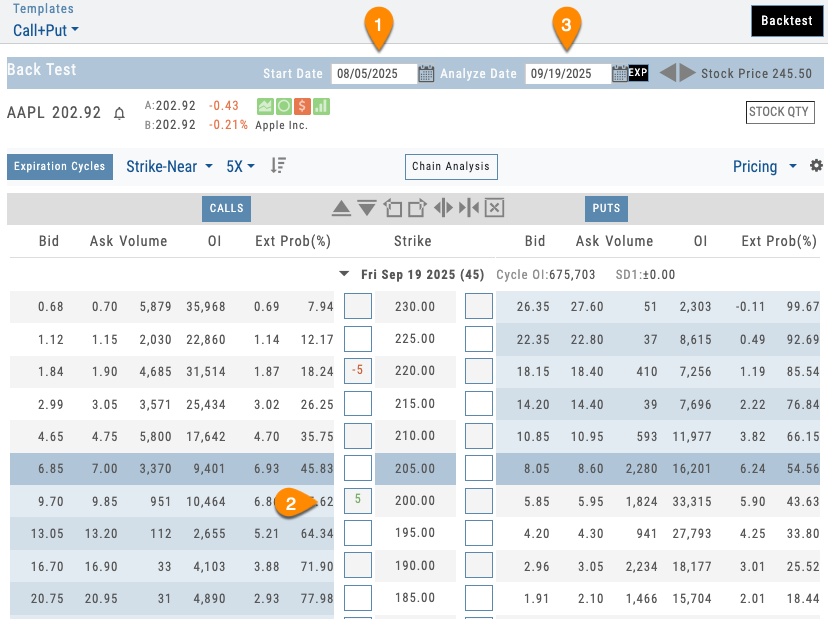Click the EXP expiration icon
Viewport: 828px width, 619px height.
click(x=638, y=73)
